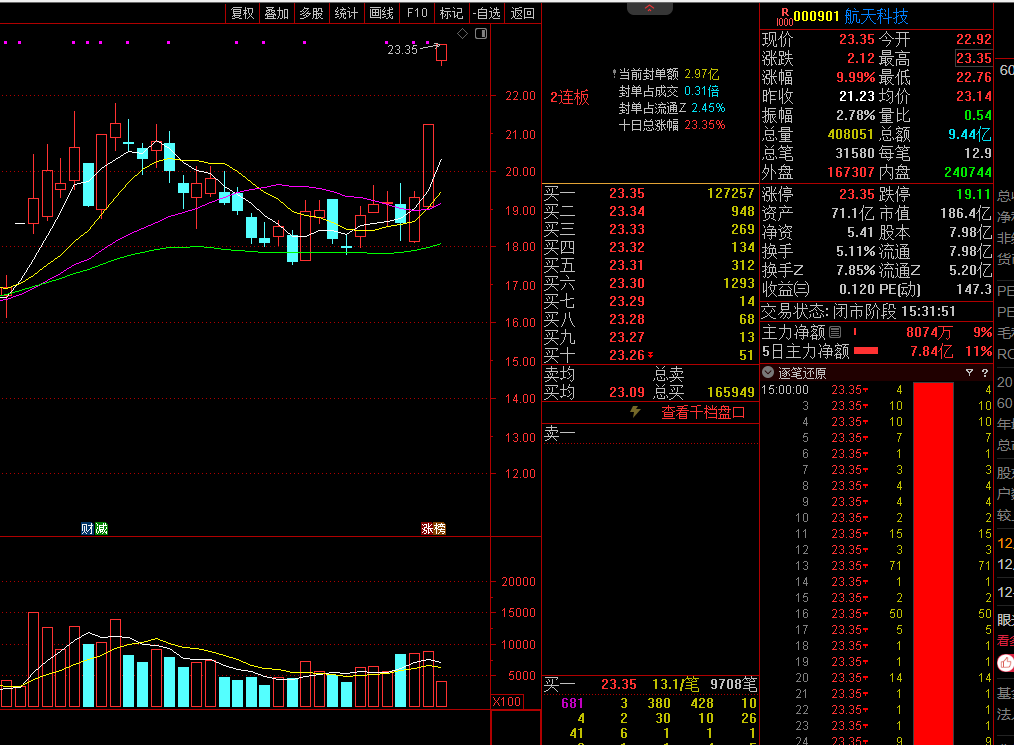1014x745 pixels.
Task: Open stock title 航天科技
Action: [876, 16]
